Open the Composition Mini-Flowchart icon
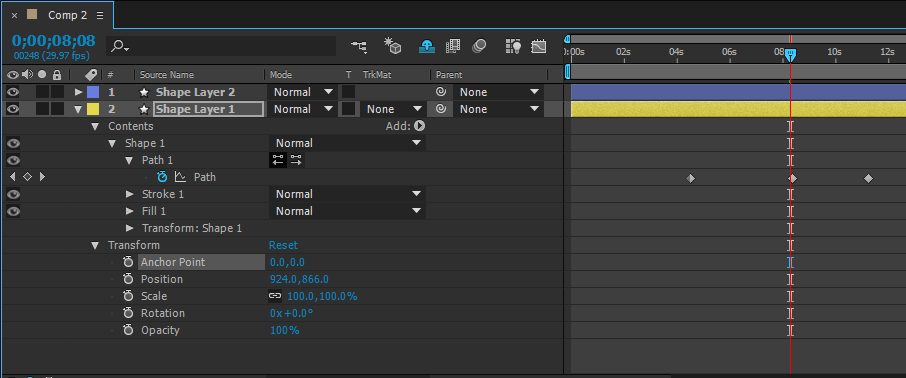Viewport: 906px width, 378px height. tap(359, 46)
